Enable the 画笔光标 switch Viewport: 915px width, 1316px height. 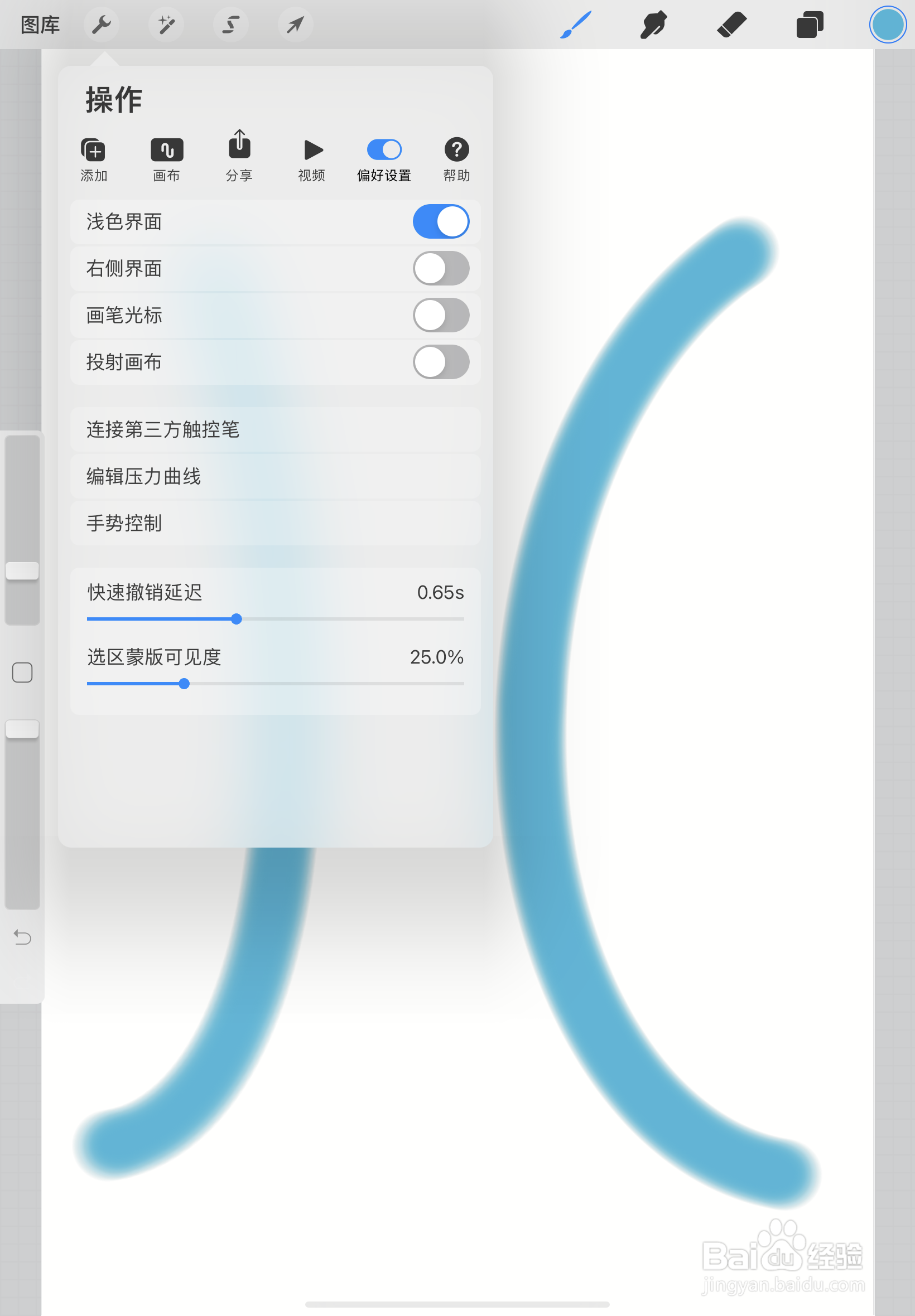click(x=441, y=315)
